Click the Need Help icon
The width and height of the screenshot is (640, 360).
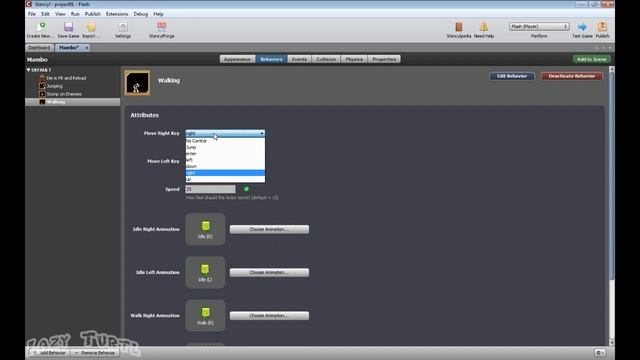(x=484, y=27)
